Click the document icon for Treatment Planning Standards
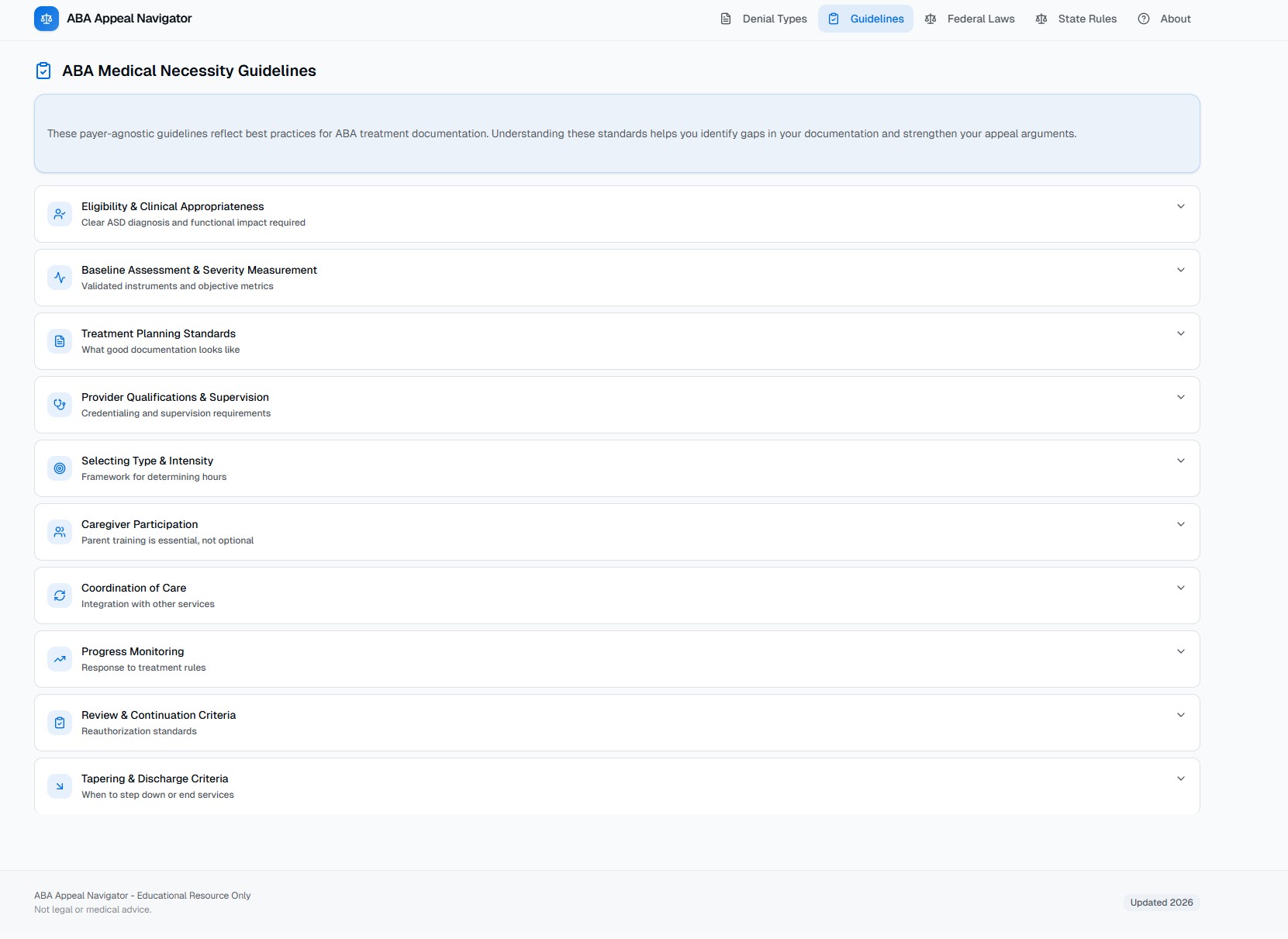Viewport: 1288px width, 939px height. (x=60, y=341)
